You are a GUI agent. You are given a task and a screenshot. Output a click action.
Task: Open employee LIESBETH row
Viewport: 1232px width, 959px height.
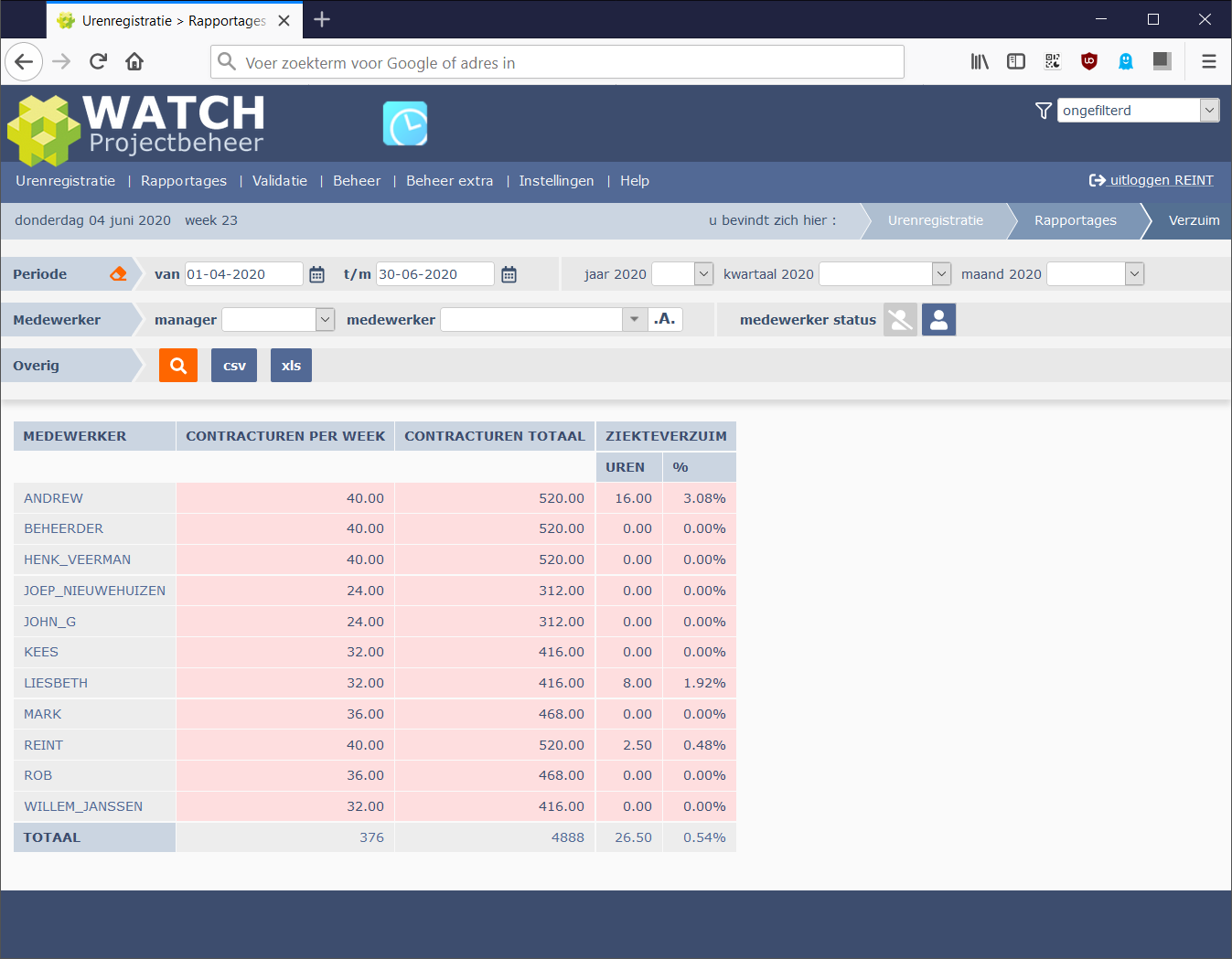[x=56, y=683]
